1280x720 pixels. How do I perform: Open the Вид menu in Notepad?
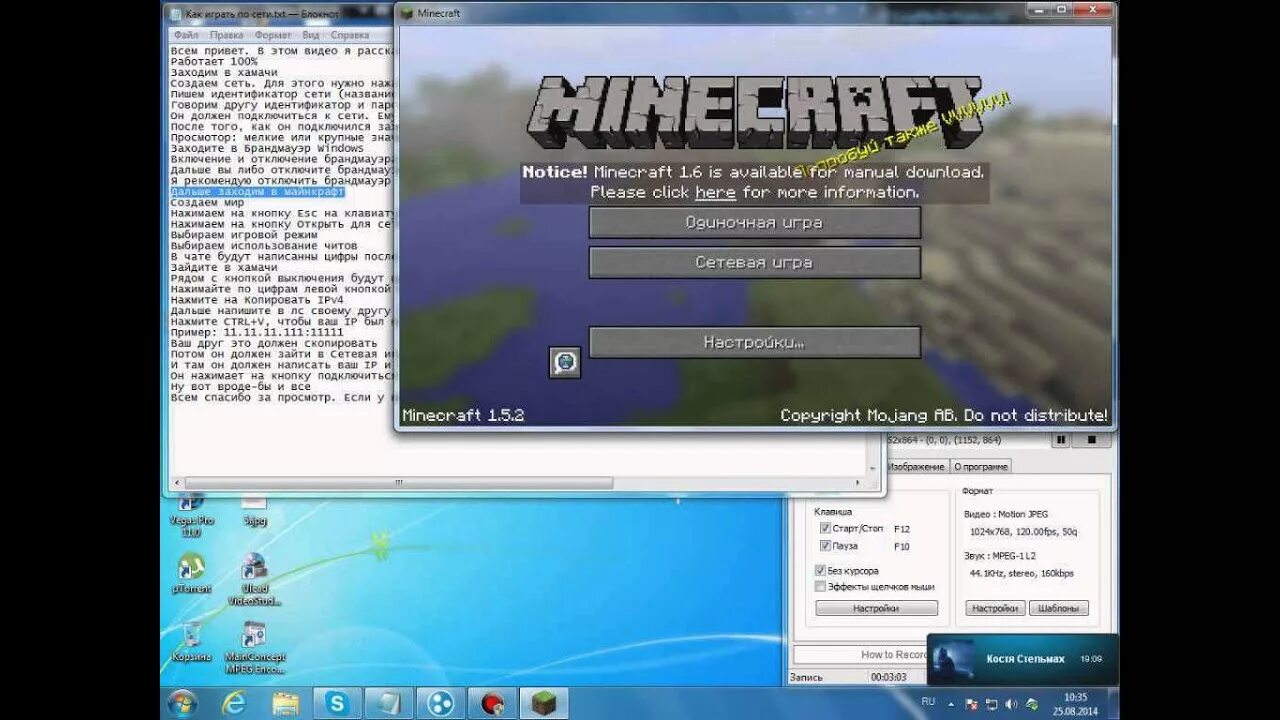point(311,35)
